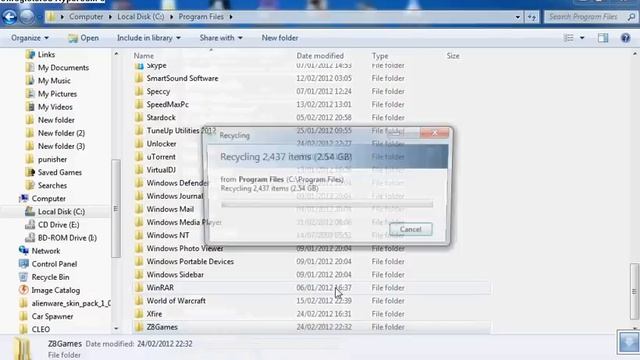640x360 pixels.
Task: Select the Z8Games folder name
Action: (x=162, y=327)
